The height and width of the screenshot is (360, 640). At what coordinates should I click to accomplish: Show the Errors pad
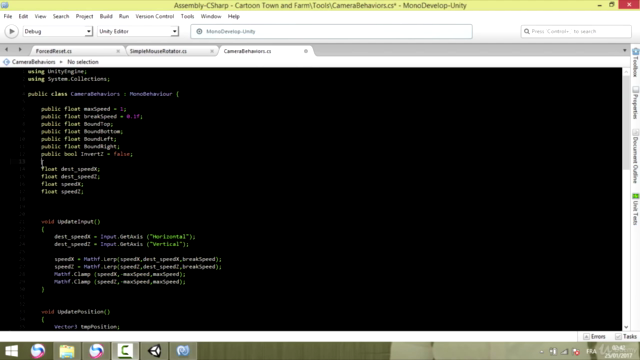pos(594,337)
